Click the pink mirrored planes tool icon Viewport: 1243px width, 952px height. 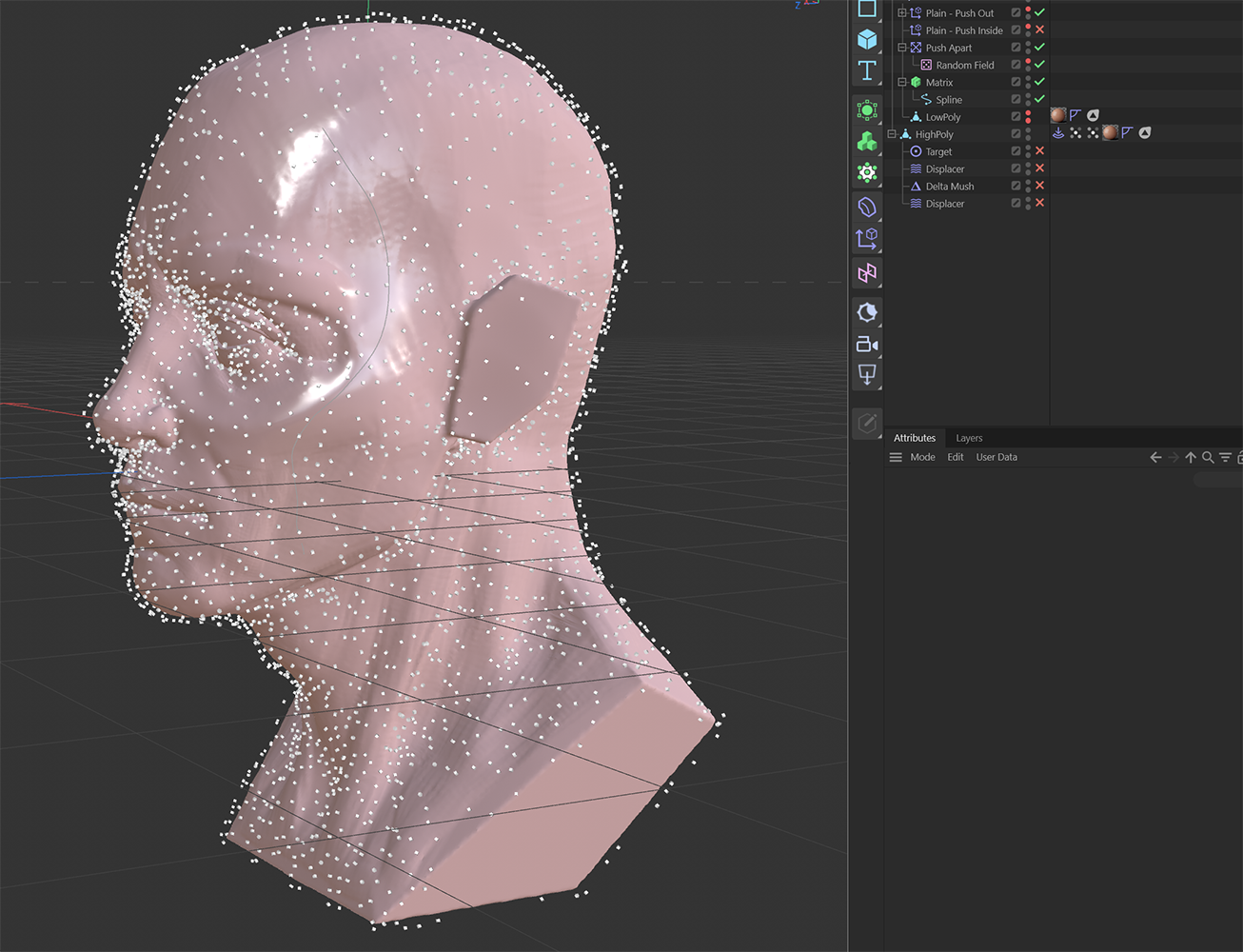(x=867, y=274)
